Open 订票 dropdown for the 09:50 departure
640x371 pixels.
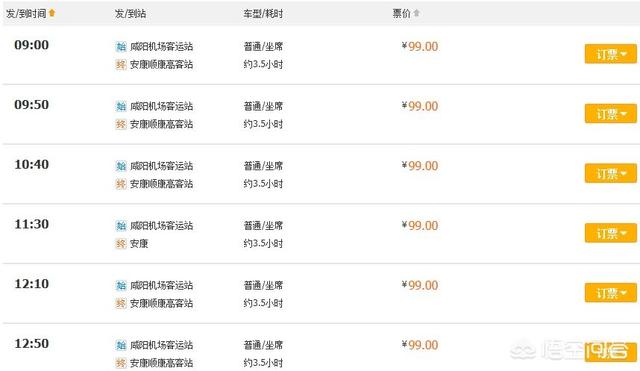[x=611, y=113]
